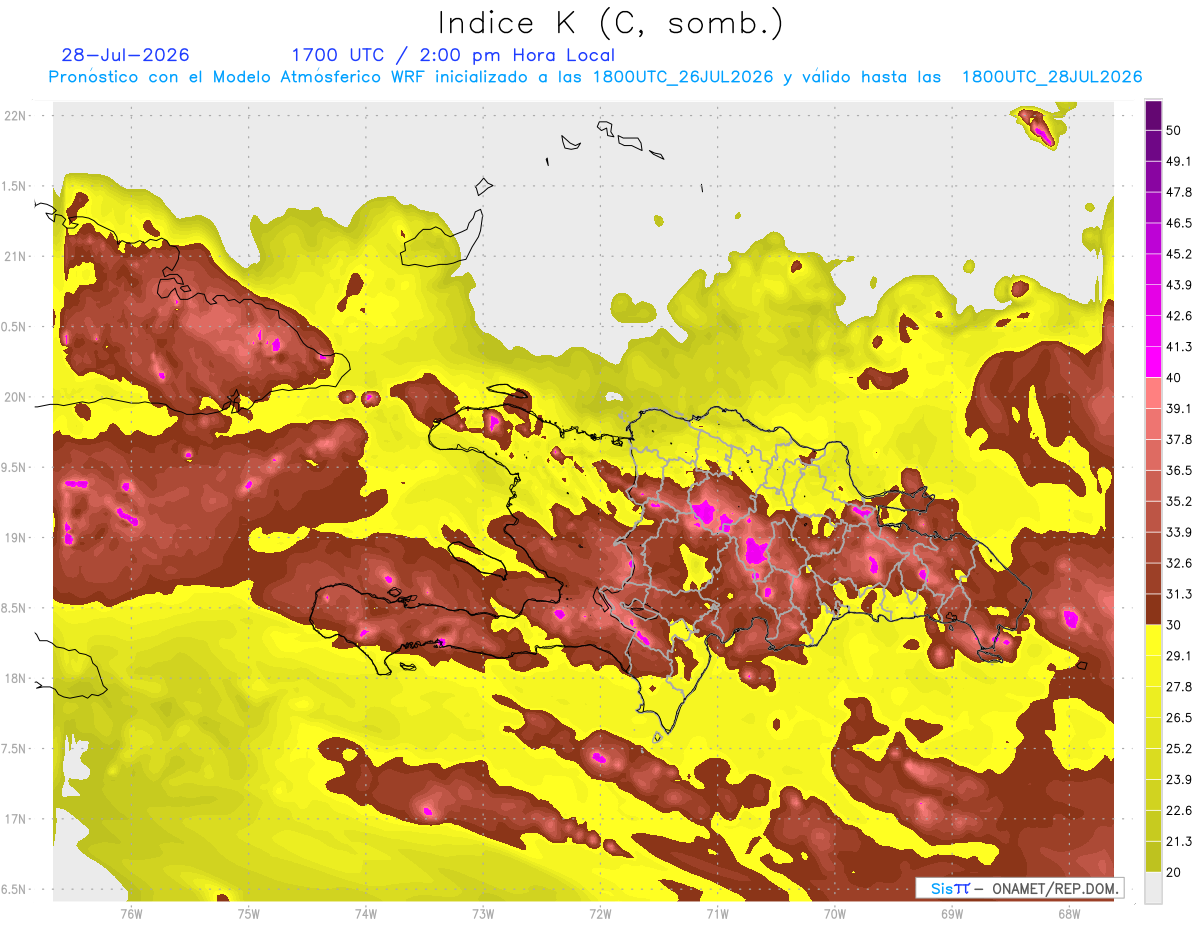Click the "18N" latitude label
Image resolution: width=1200 pixels, height=927 pixels.
16,679
